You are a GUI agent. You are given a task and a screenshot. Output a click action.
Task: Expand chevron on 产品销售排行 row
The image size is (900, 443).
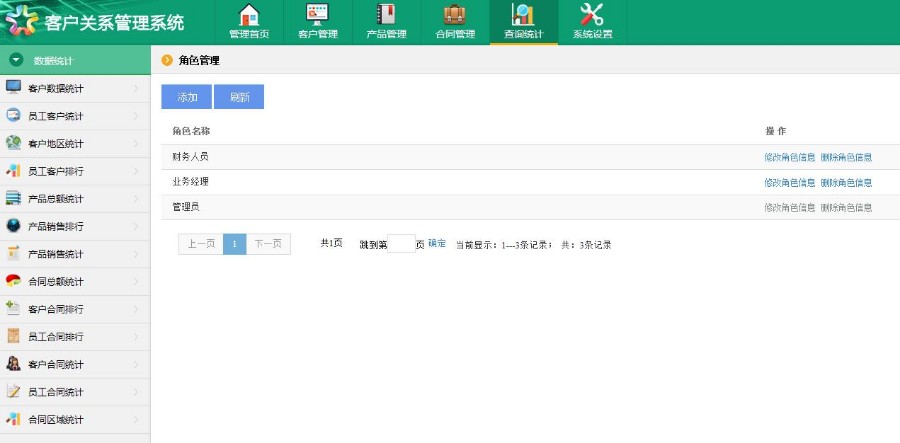point(136,226)
